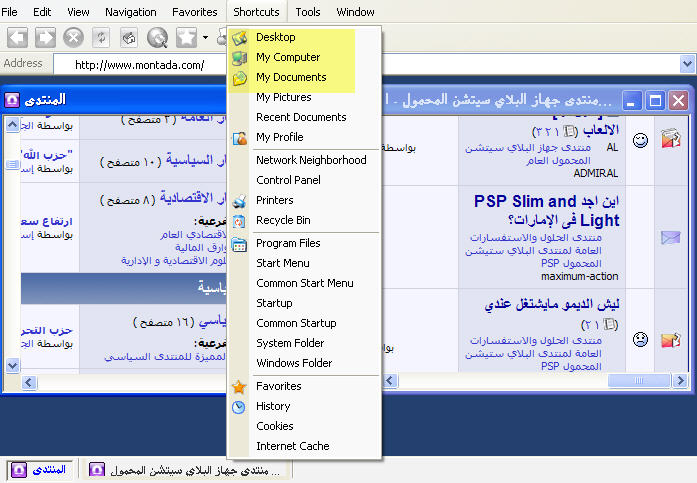Click the maximum-action username
This screenshot has height=483, width=697.
[580, 276]
